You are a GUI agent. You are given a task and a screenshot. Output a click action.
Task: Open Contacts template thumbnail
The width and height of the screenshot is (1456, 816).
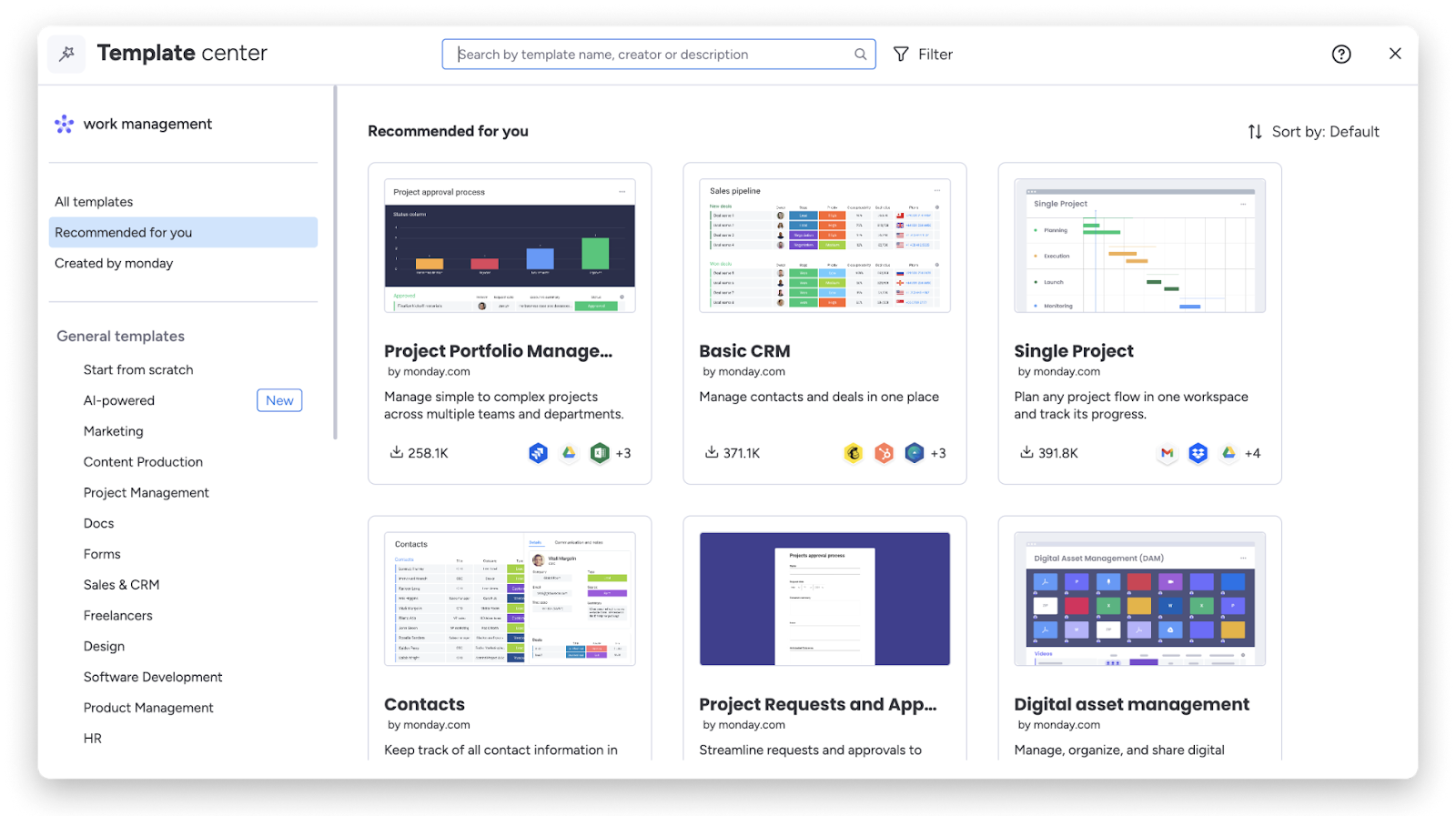pos(510,599)
